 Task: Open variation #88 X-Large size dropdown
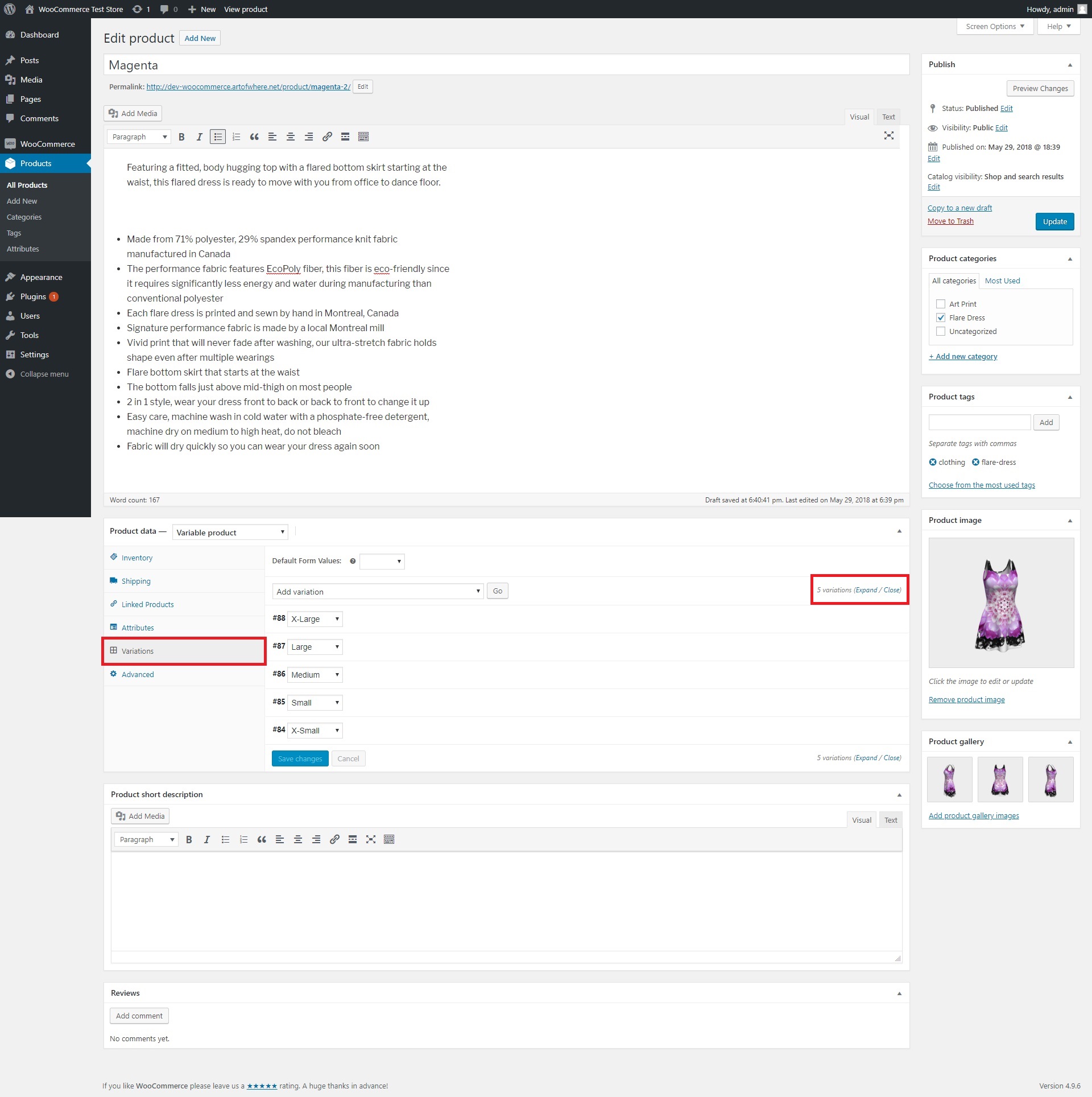315,619
